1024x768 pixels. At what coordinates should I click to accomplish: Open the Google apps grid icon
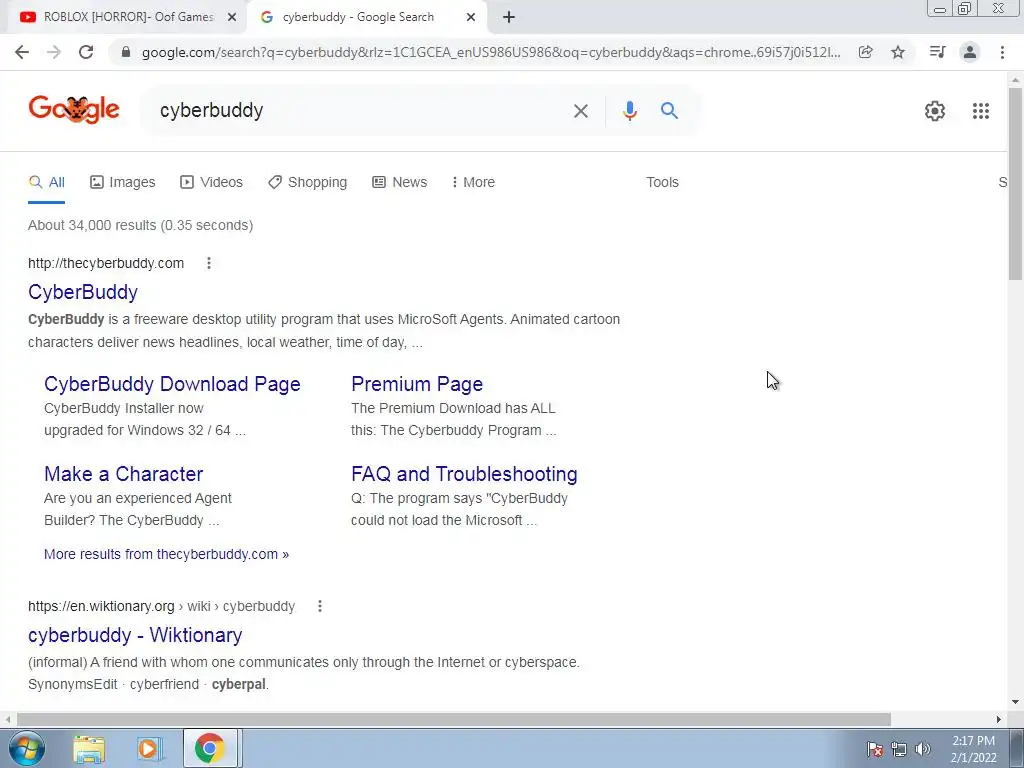pyautogui.click(x=980, y=111)
